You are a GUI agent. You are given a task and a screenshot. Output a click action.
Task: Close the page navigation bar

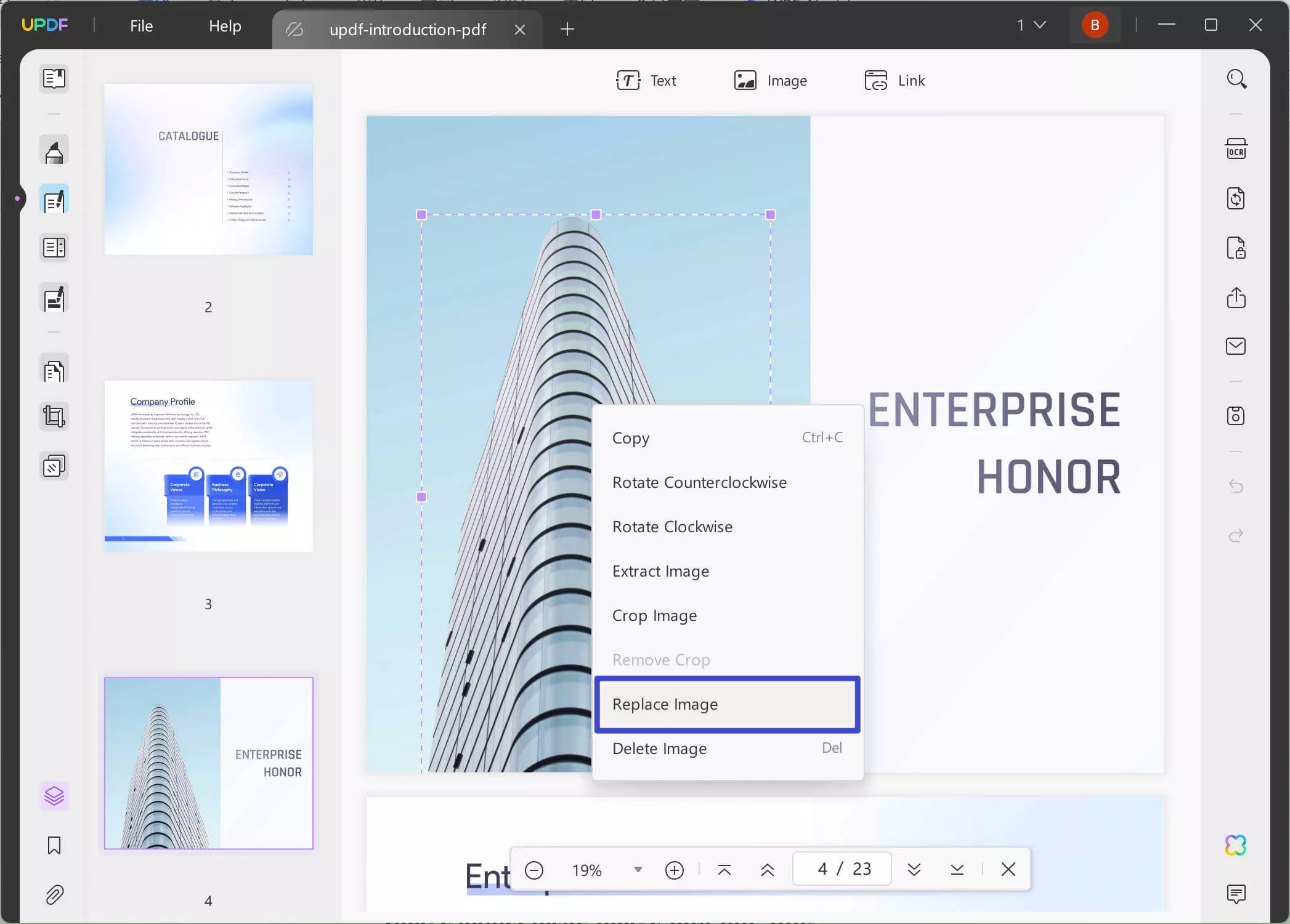pos(1008,869)
